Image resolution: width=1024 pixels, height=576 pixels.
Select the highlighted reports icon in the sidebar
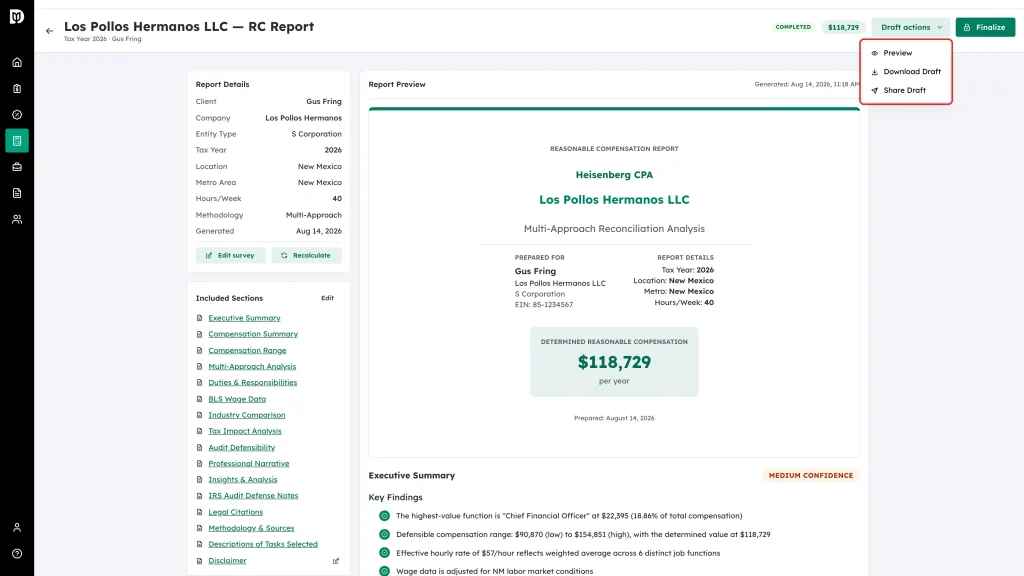coord(17,141)
